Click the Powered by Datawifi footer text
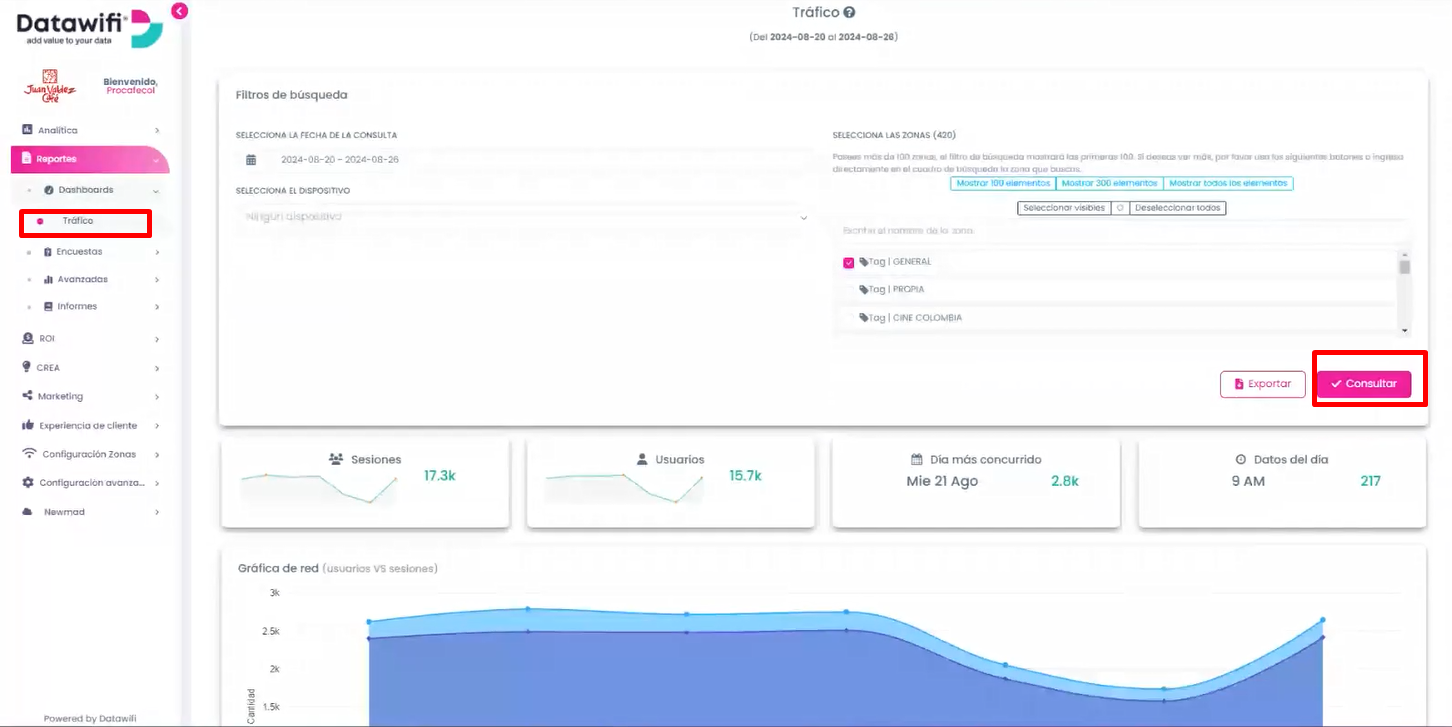 click(x=90, y=718)
